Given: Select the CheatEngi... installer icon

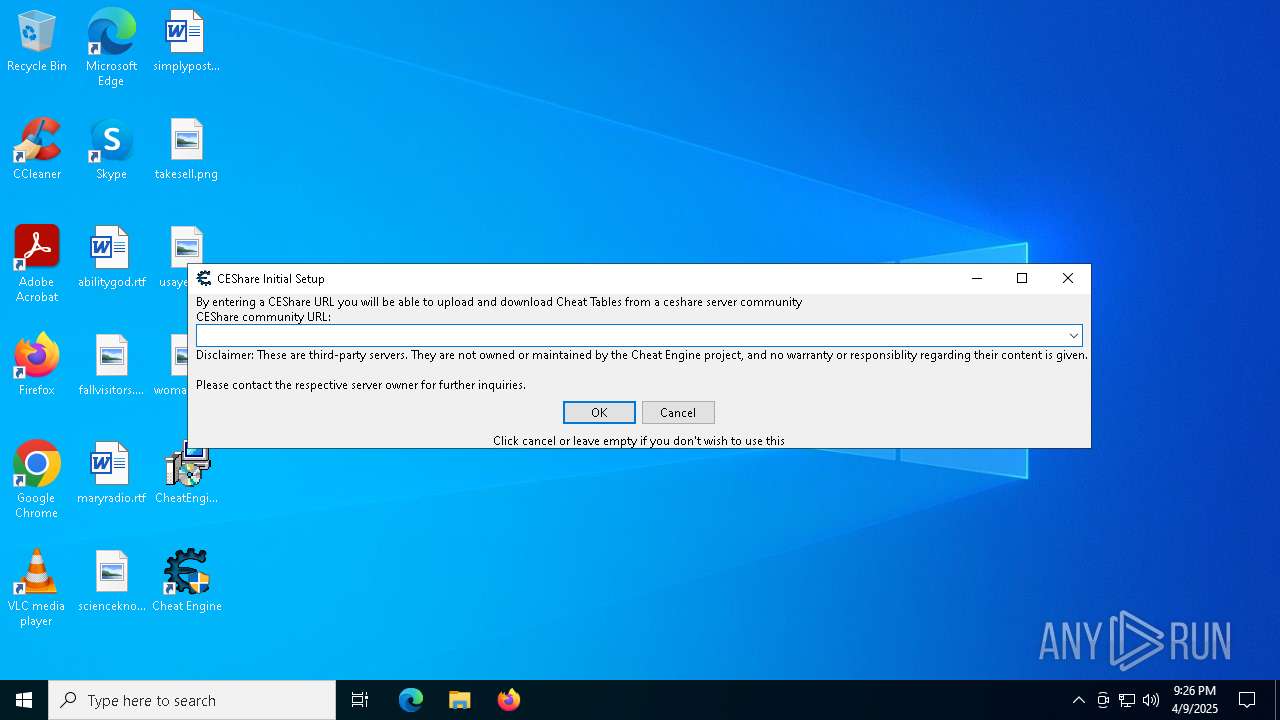Looking at the screenshot, I should pos(186,474).
